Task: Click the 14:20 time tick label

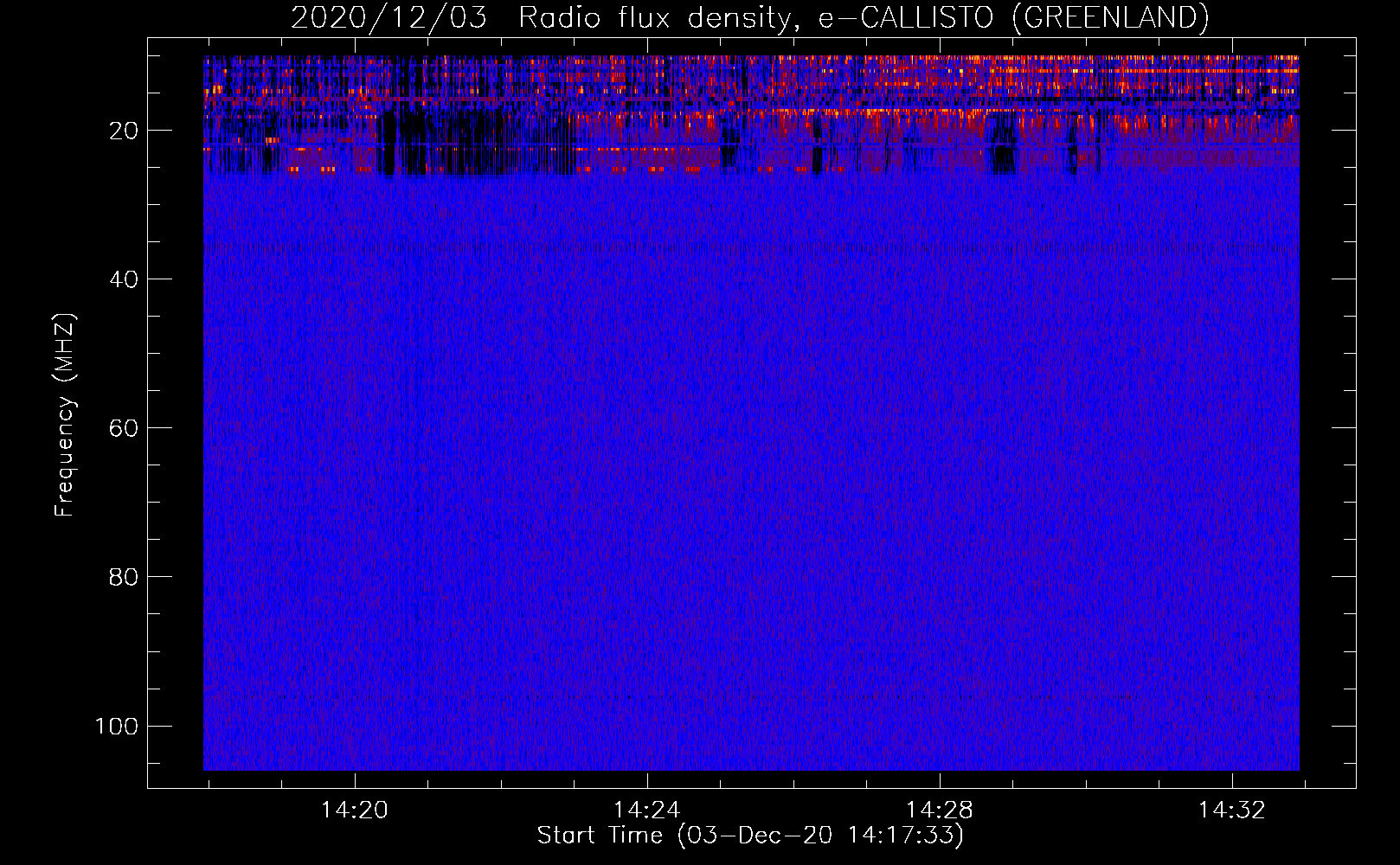Action: (x=355, y=810)
